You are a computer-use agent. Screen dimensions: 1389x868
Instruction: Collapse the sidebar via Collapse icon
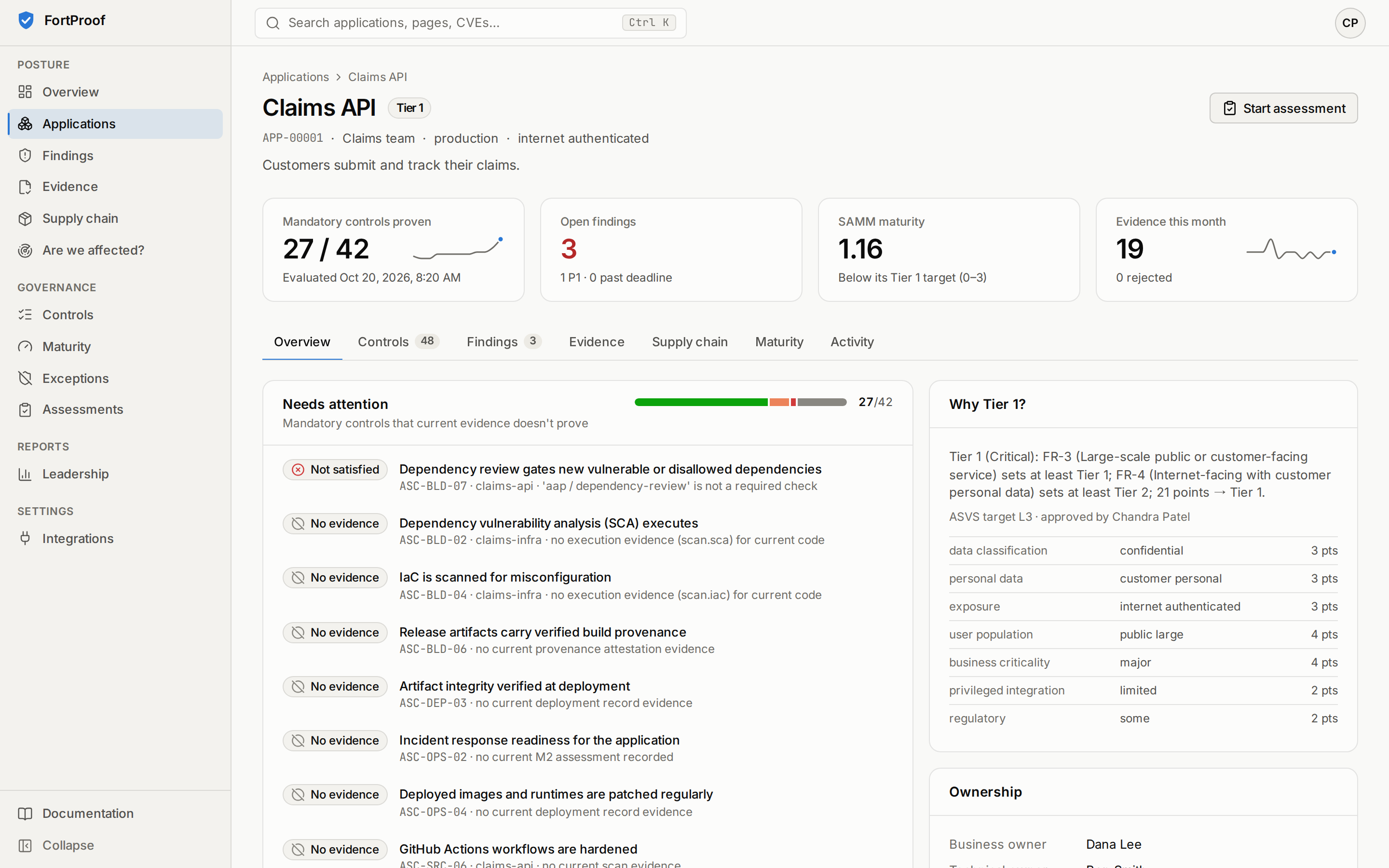tap(25, 846)
